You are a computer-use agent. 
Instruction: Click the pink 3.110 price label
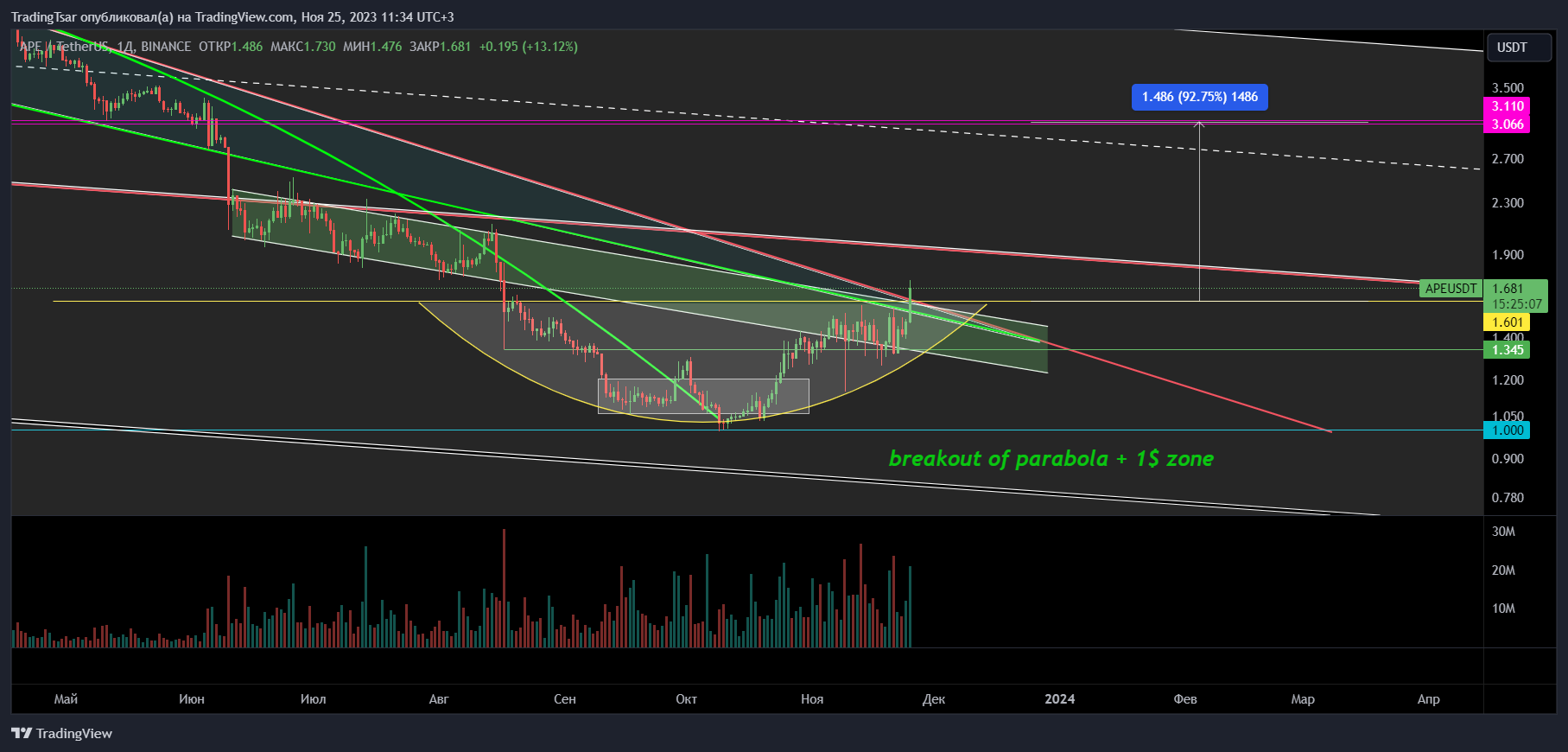coord(1507,106)
